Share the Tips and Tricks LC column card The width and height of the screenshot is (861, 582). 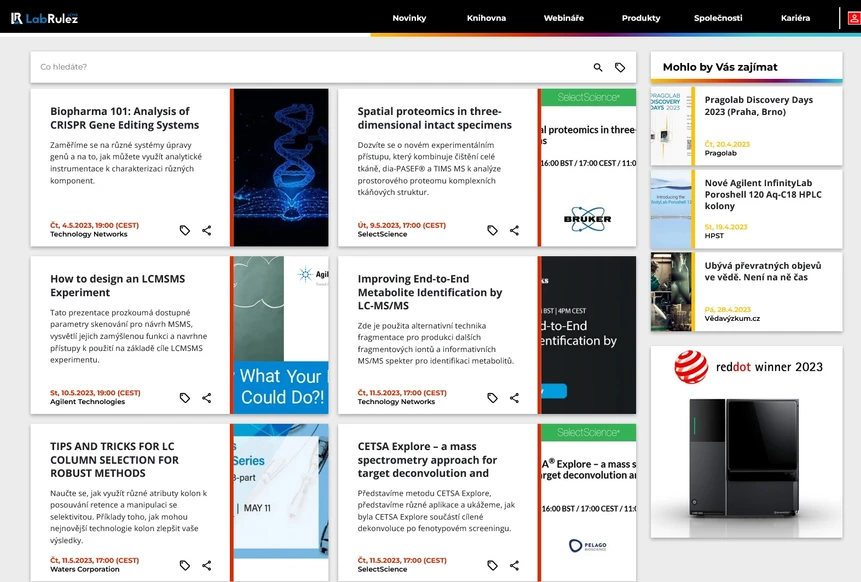point(206,566)
